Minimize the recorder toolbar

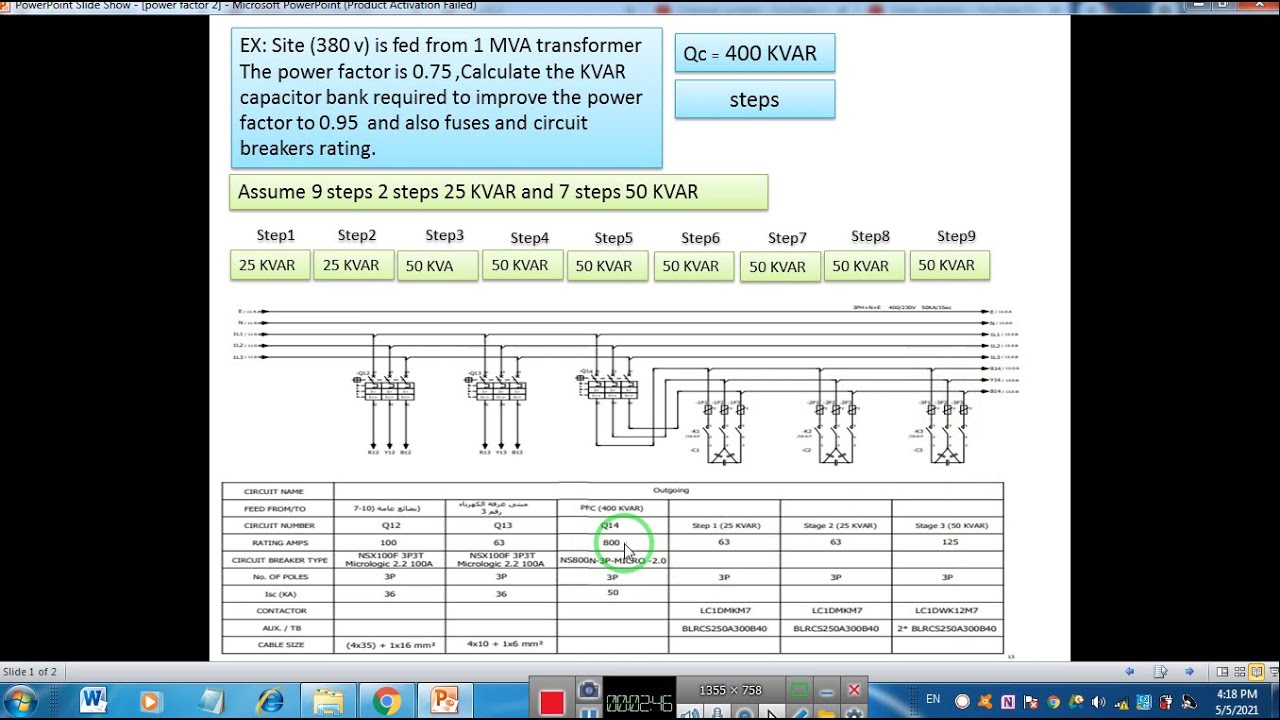[x=826, y=690]
